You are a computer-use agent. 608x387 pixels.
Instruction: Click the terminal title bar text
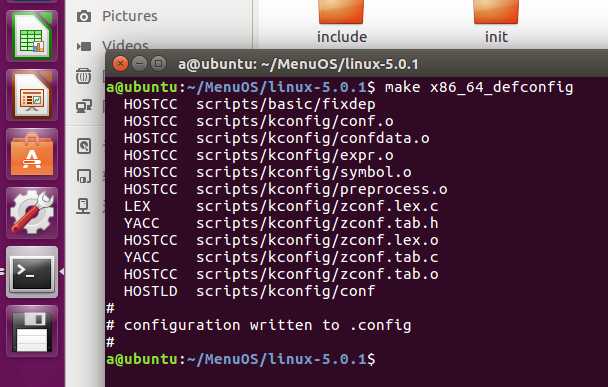(x=298, y=64)
